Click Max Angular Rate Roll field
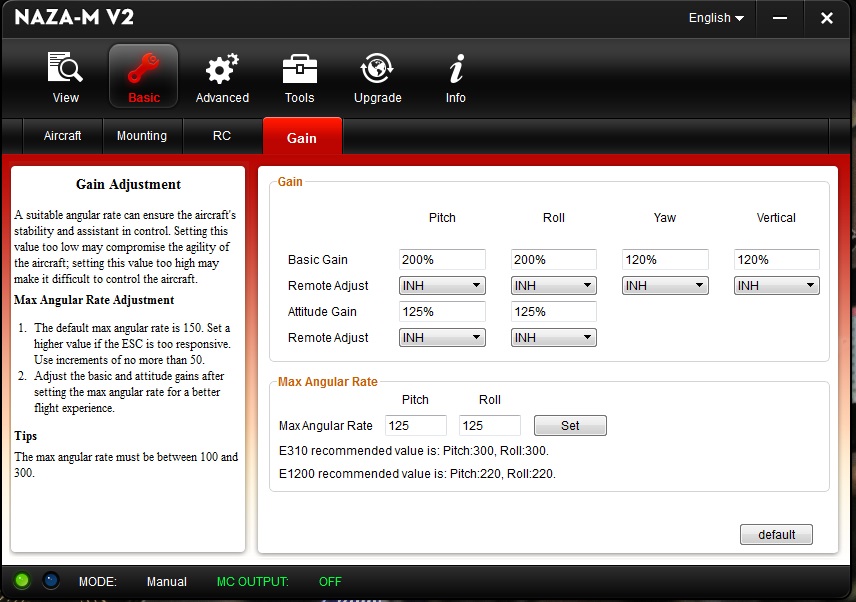This screenshot has width=856, height=602. (x=490, y=425)
